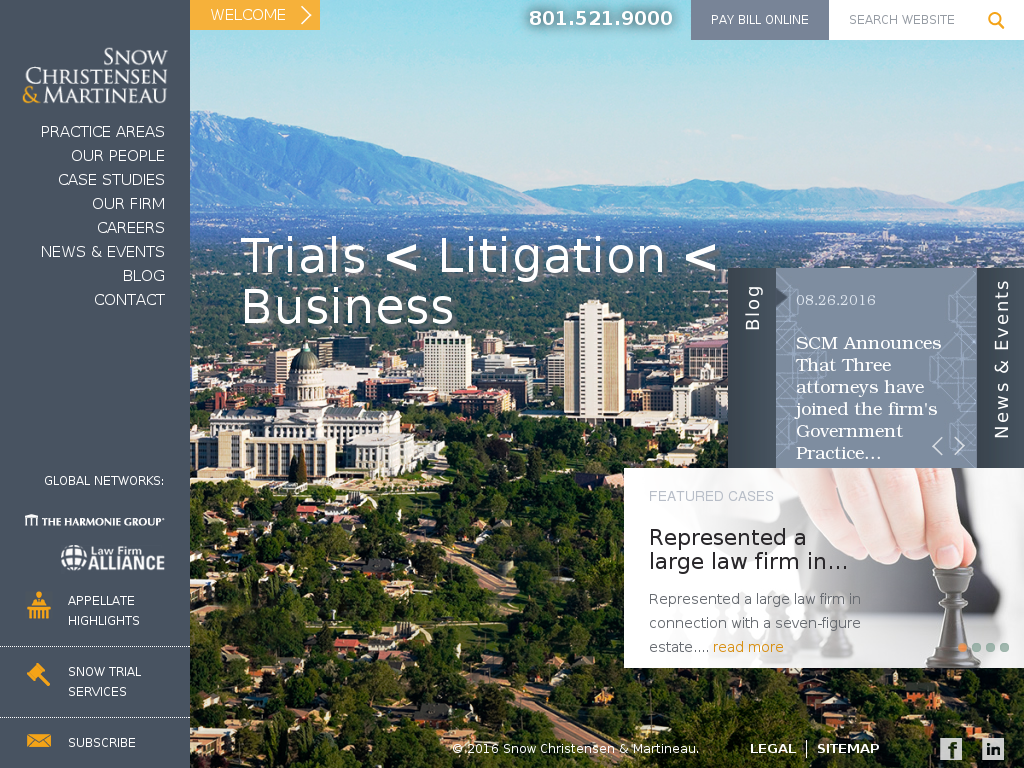Select the third featured case dot
Screen dimensions: 1024x768
tap(991, 647)
